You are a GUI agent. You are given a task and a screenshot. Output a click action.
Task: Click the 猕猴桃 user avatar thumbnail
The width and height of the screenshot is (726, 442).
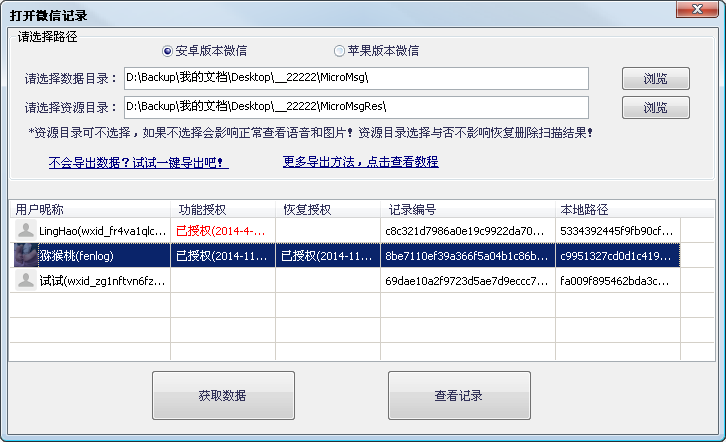25,256
